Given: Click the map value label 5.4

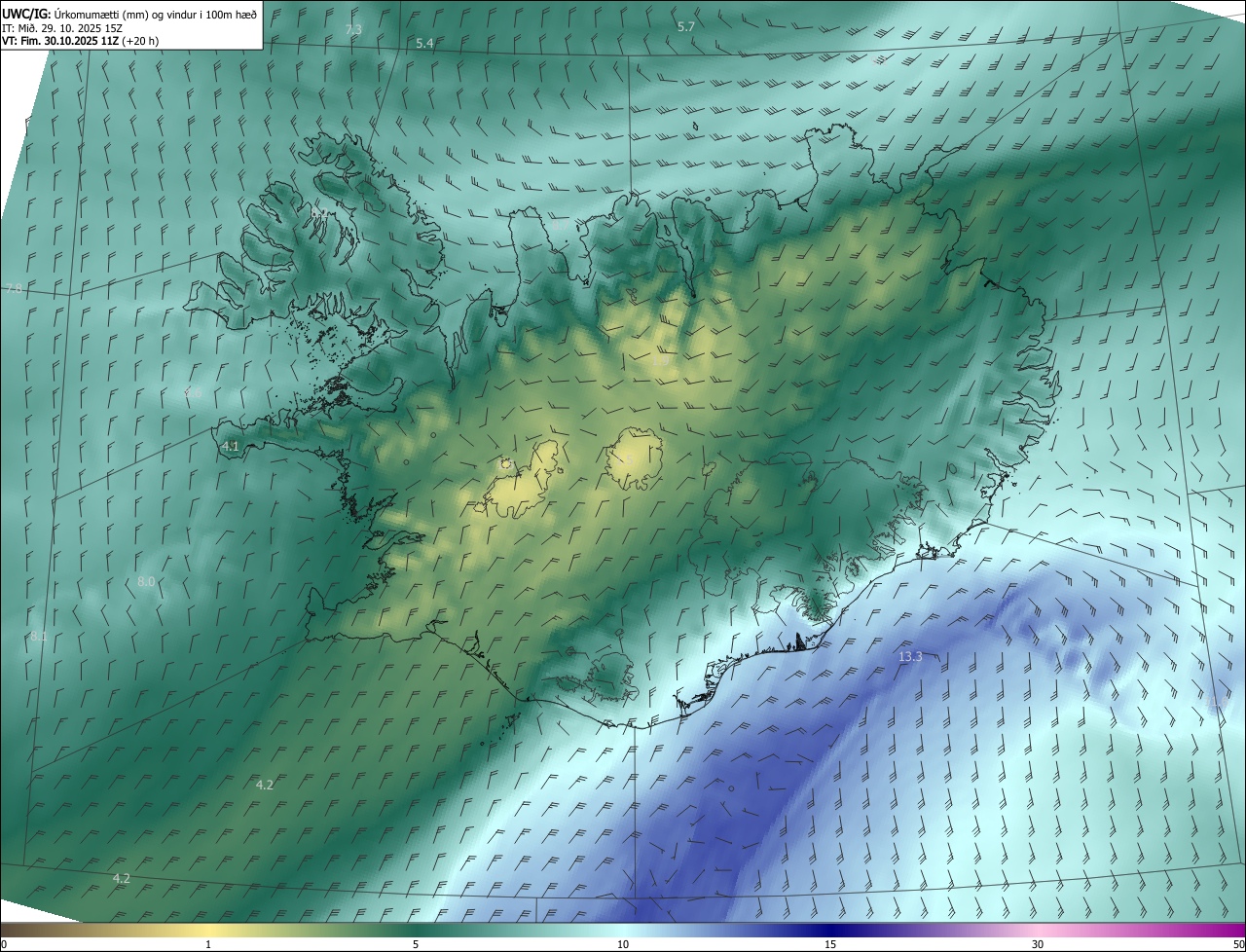Looking at the screenshot, I should coord(424,44).
